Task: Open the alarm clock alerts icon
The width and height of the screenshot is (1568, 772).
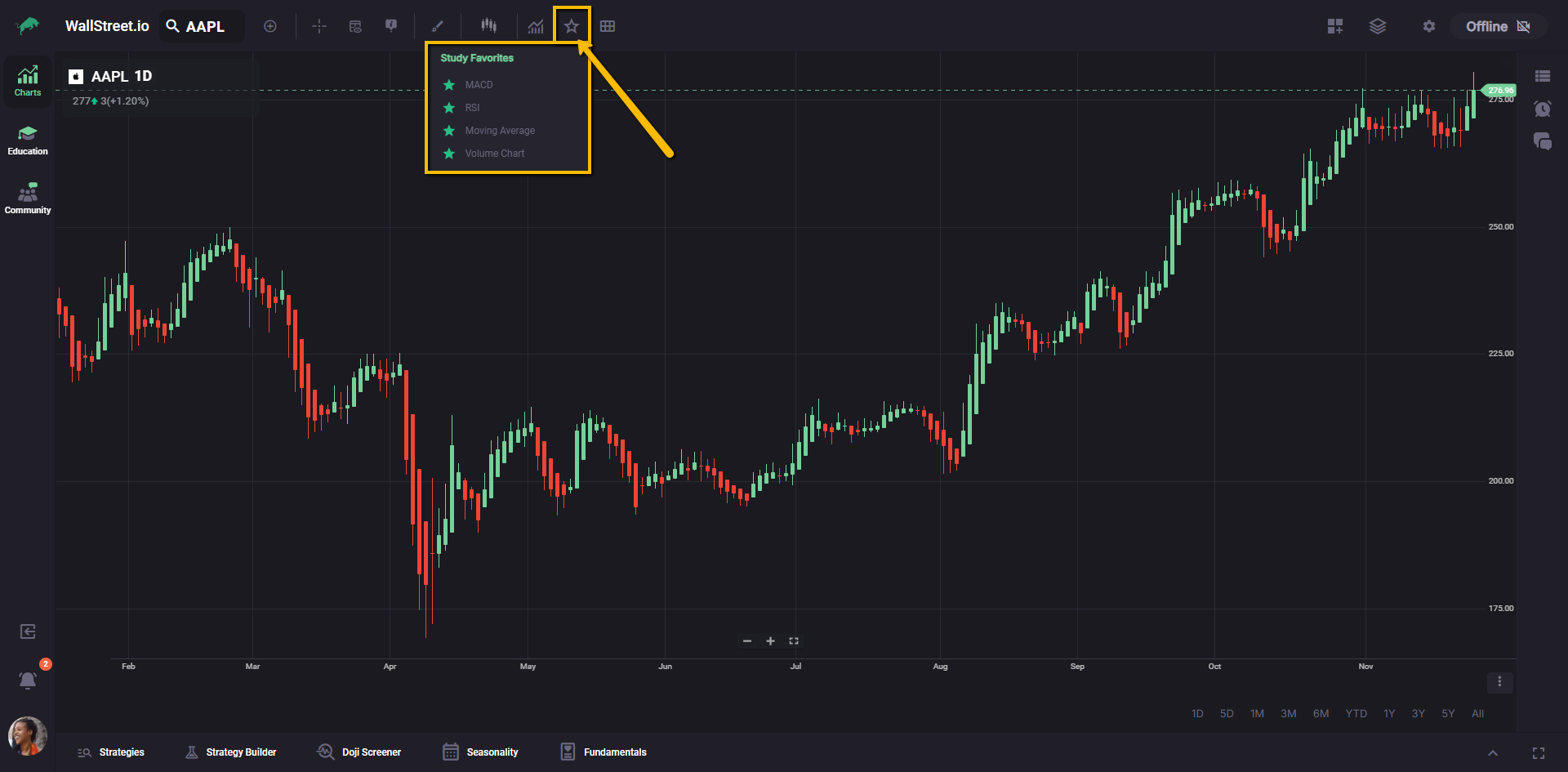Action: [x=1542, y=109]
